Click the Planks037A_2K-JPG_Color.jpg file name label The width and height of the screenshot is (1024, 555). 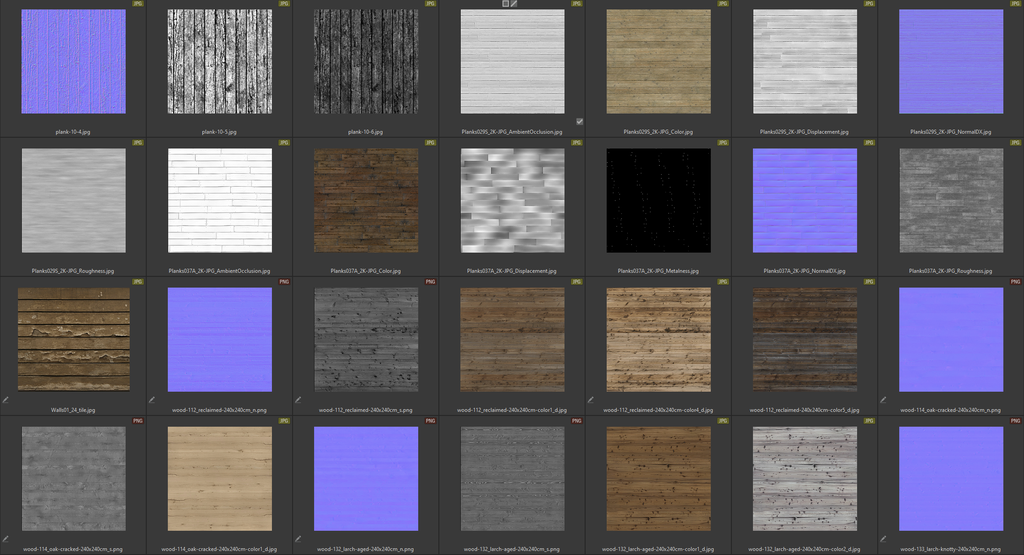365,271
